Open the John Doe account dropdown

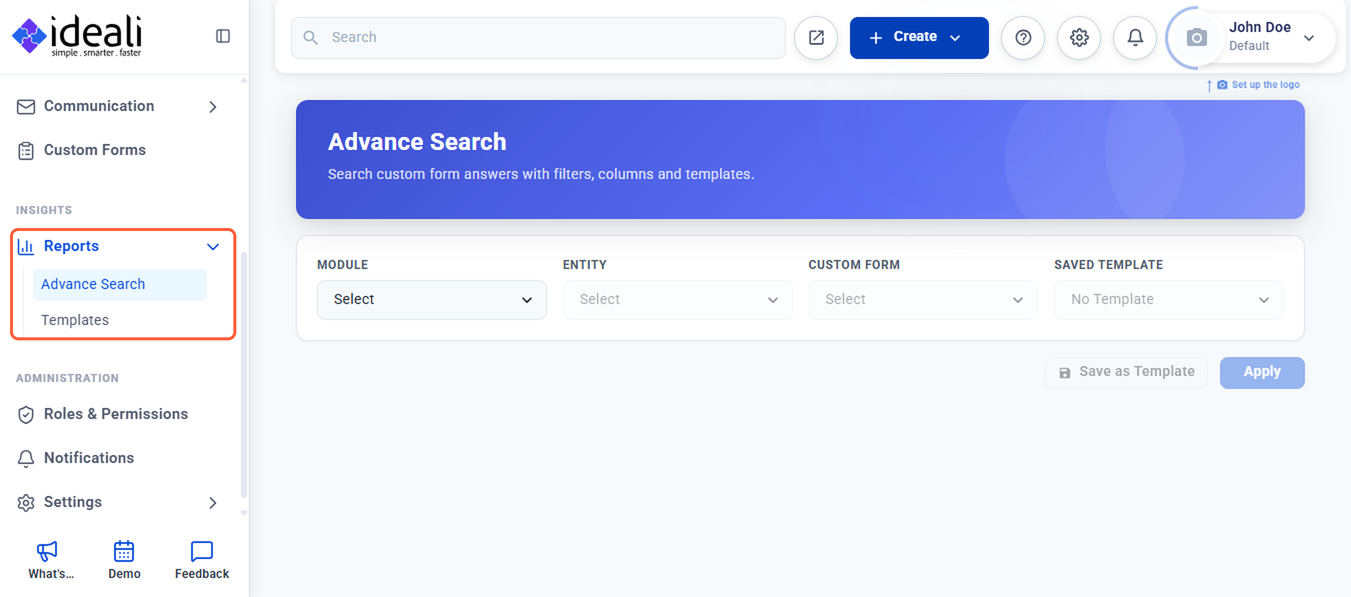pos(1309,38)
